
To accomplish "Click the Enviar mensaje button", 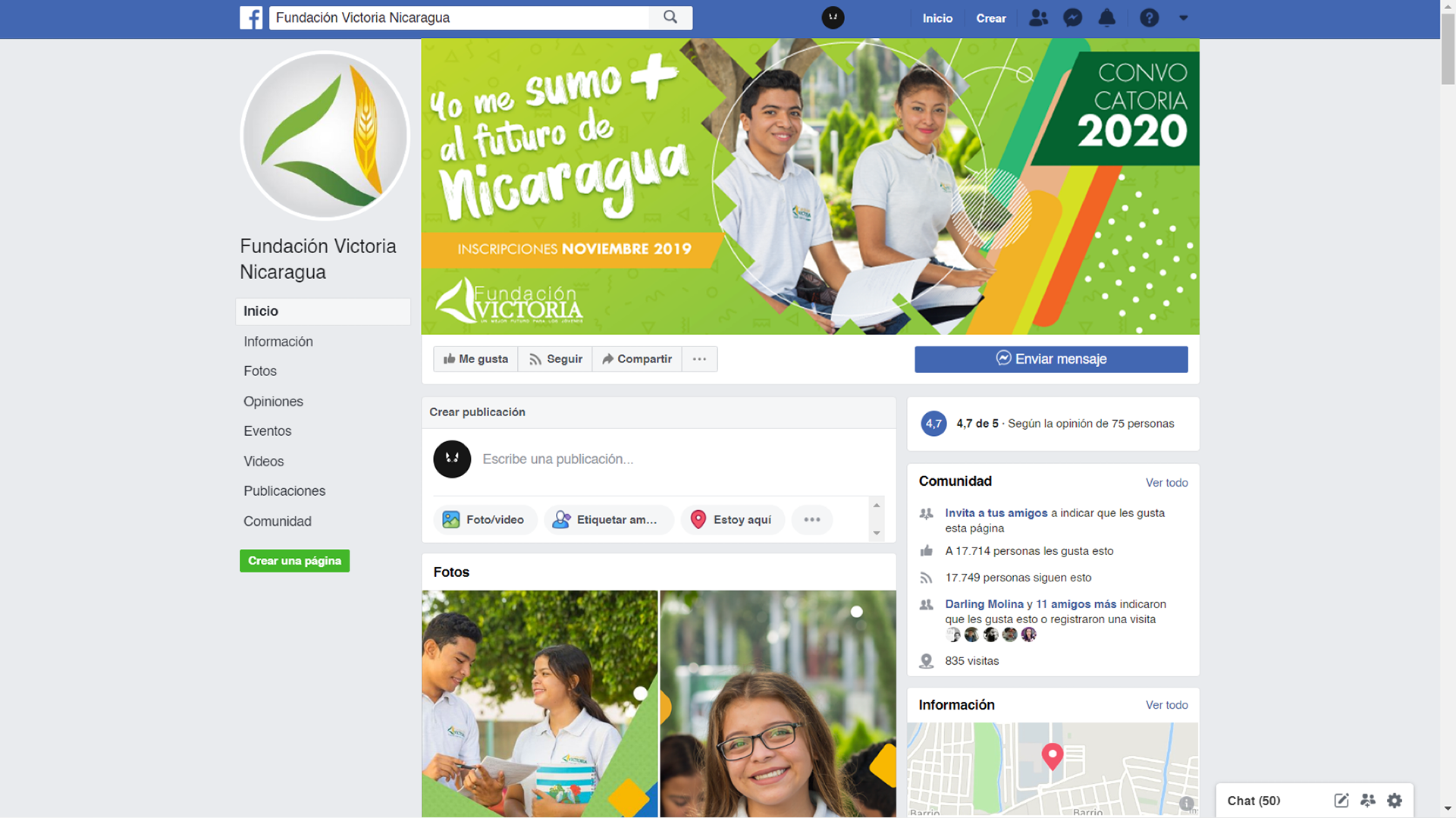I will tap(1051, 359).
